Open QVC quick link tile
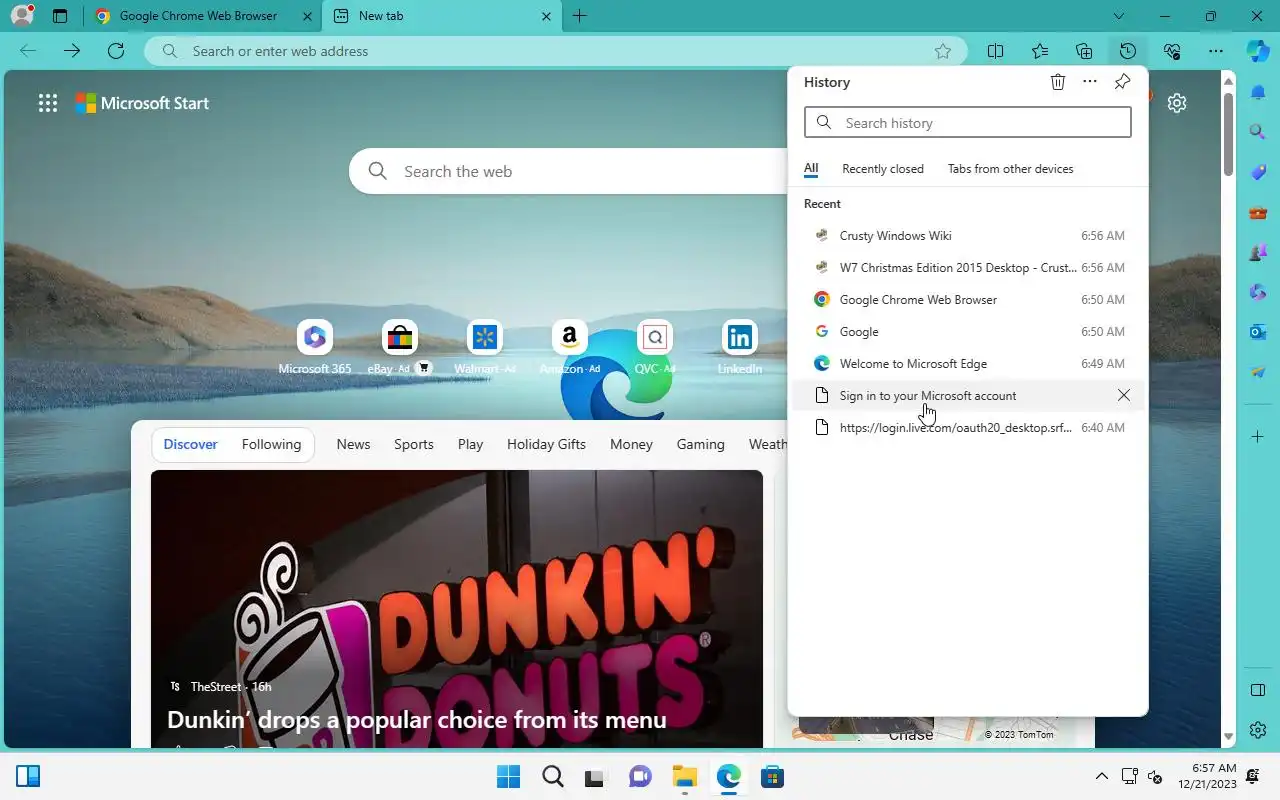1280x800 pixels. [x=655, y=348]
